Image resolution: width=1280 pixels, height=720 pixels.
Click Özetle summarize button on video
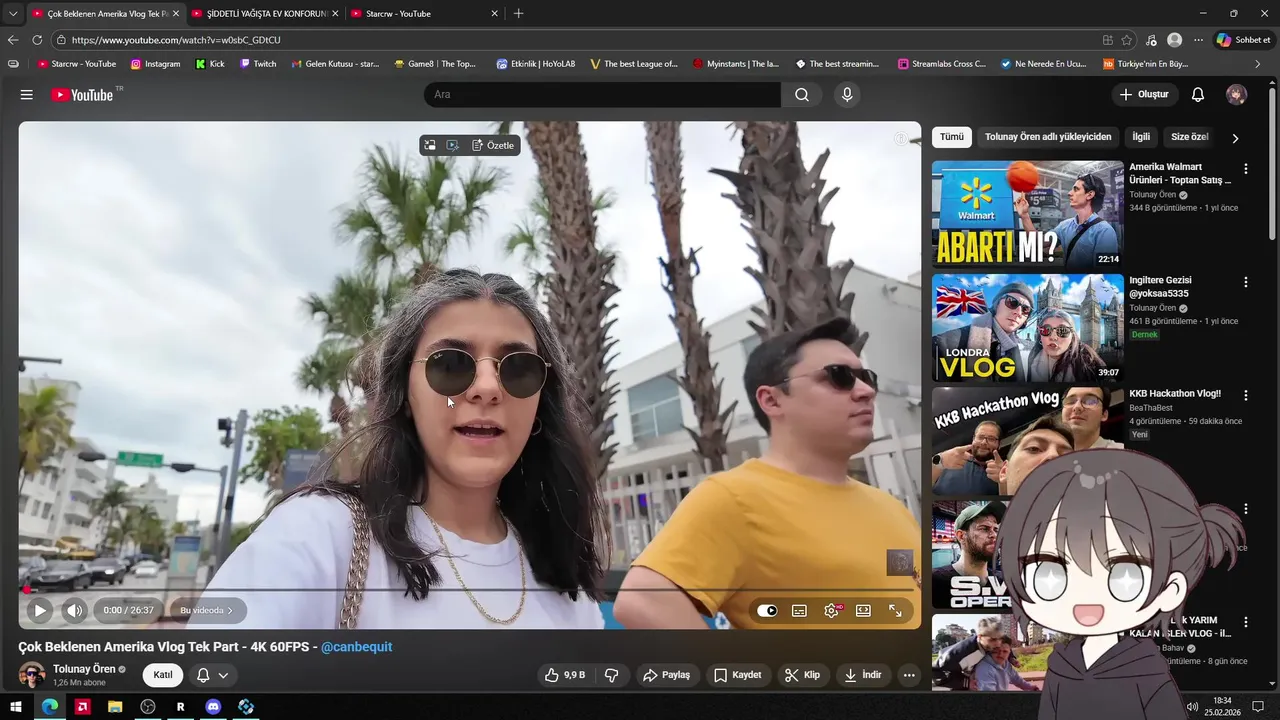coord(493,145)
